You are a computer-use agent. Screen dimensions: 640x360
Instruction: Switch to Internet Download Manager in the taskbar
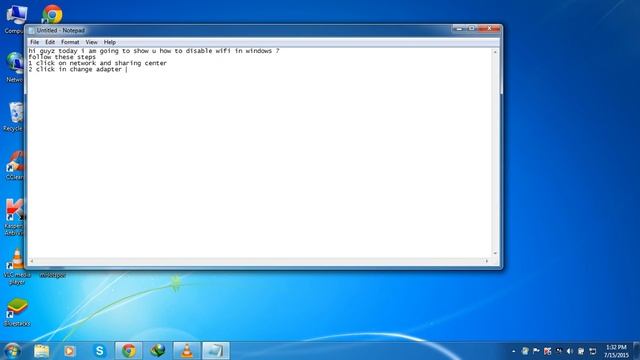click(x=158, y=351)
